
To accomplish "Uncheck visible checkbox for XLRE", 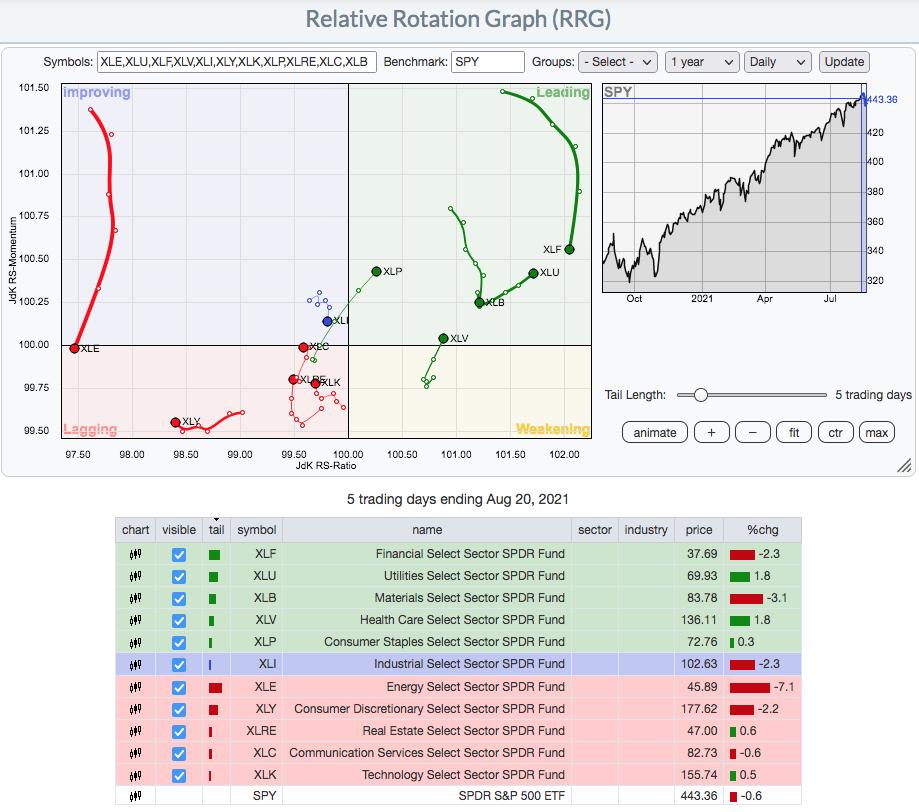I will click(179, 732).
